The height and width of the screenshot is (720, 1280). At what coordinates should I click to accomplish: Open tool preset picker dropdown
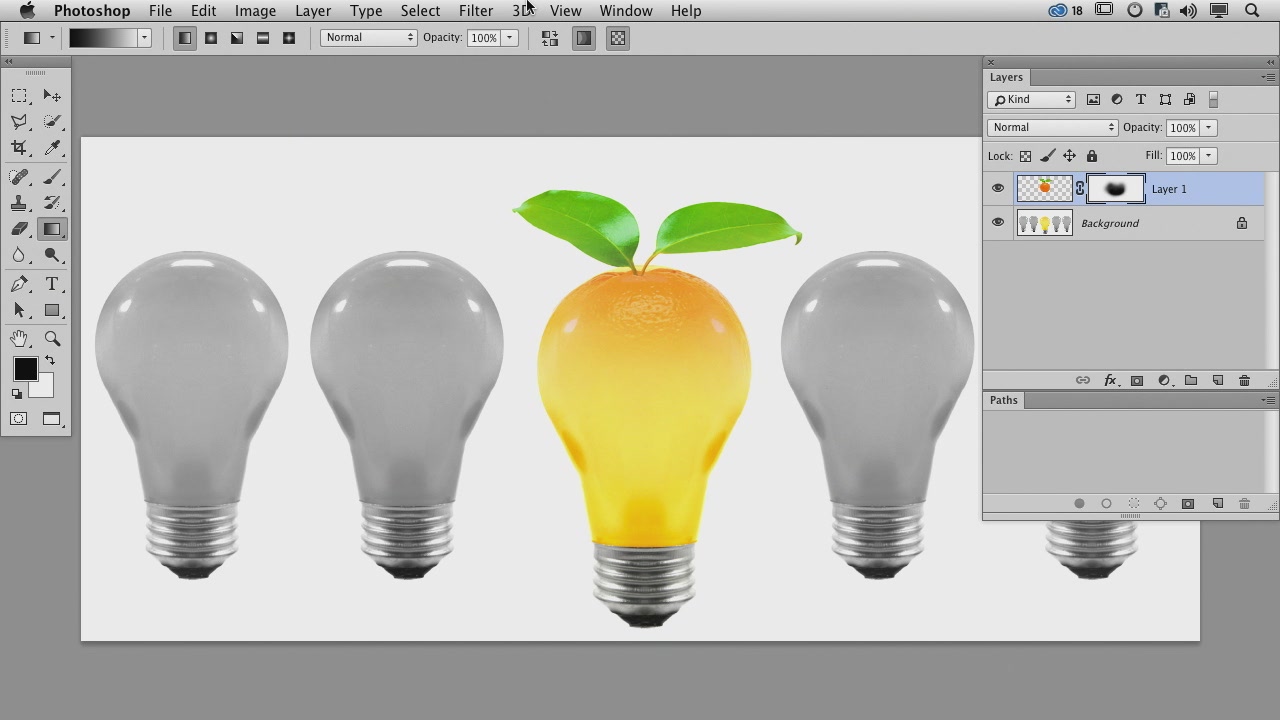point(52,38)
